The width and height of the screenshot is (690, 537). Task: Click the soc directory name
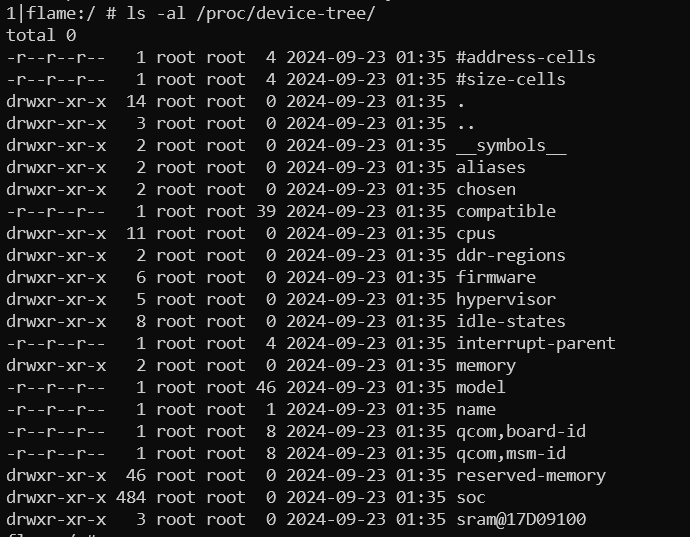point(471,497)
